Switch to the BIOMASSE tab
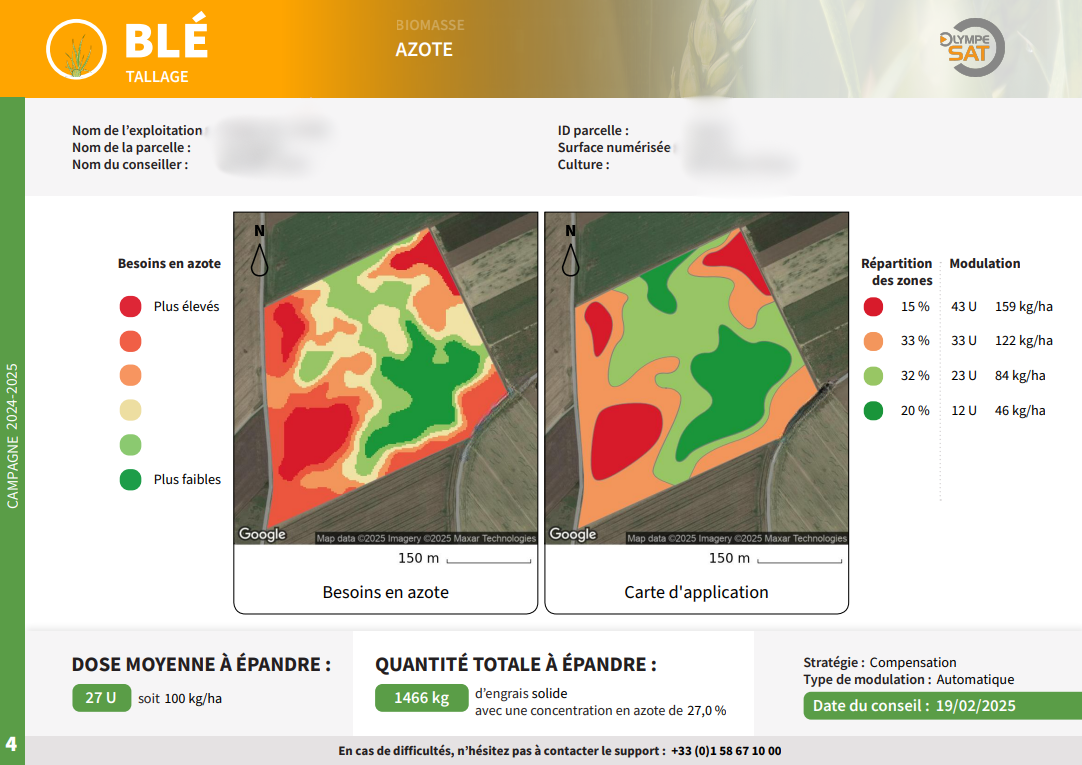 pyautogui.click(x=430, y=25)
